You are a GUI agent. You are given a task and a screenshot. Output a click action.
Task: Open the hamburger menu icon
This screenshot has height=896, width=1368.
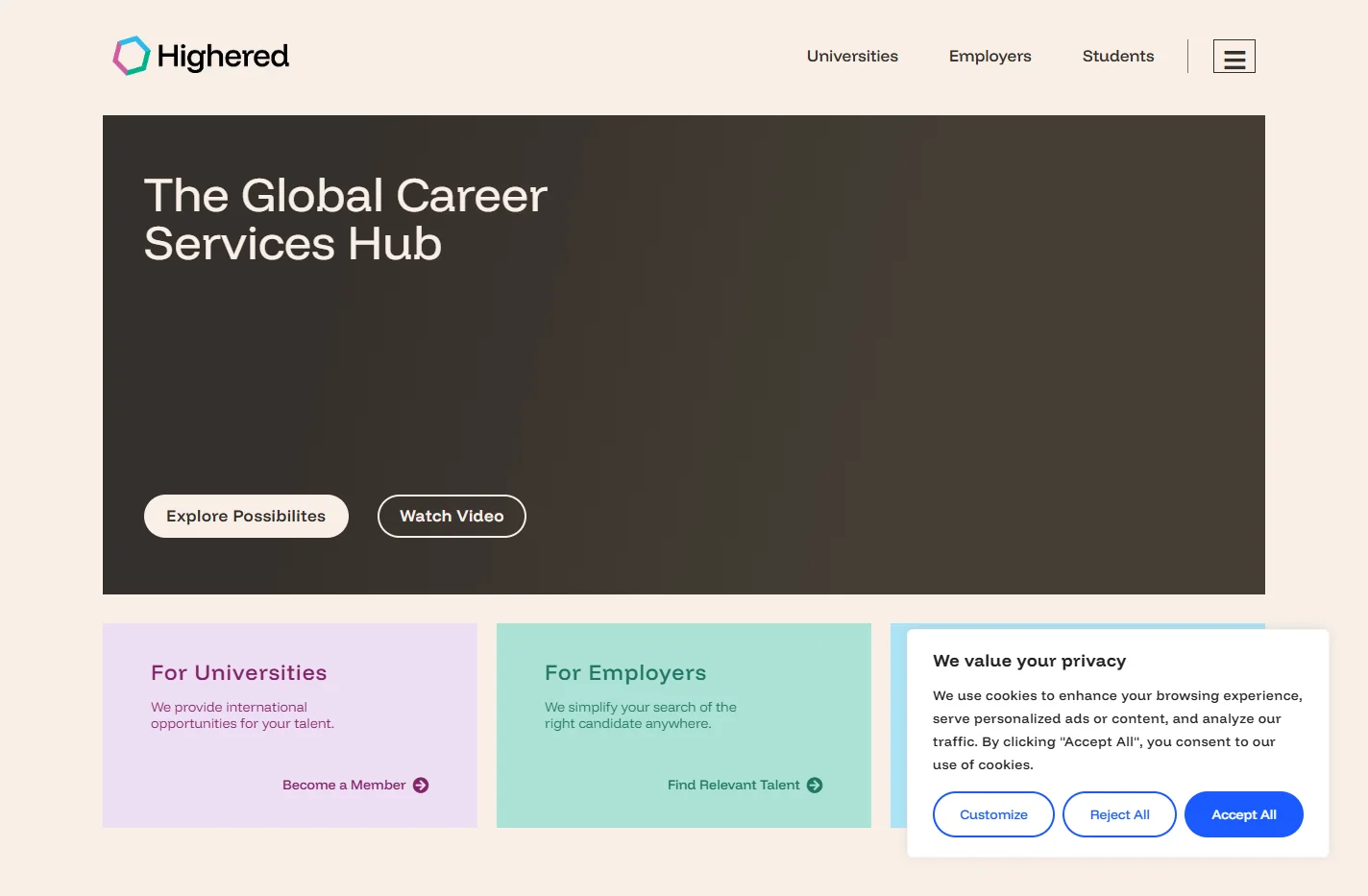pyautogui.click(x=1234, y=57)
